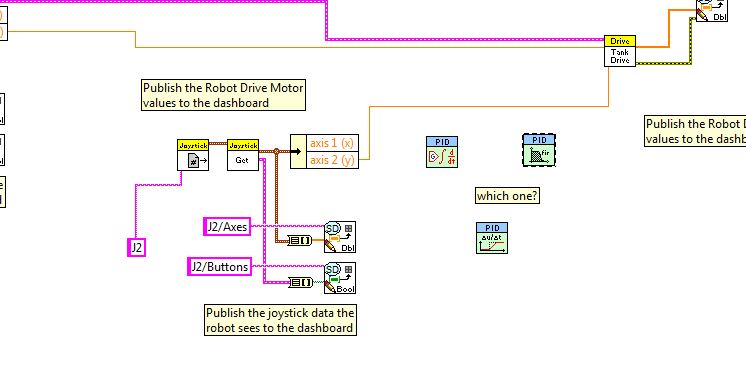
Task: Click the J2/Axes string constant
Action: coord(227,226)
